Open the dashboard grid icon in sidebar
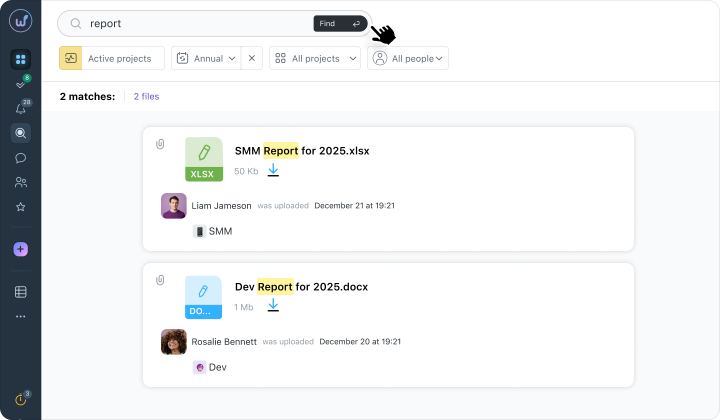 point(21,59)
